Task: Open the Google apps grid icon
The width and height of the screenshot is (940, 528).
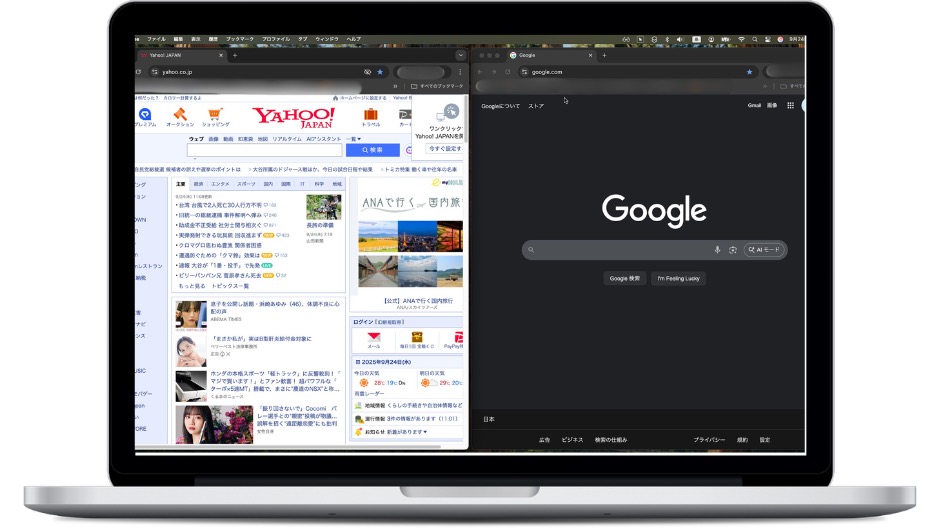Action: click(790, 105)
